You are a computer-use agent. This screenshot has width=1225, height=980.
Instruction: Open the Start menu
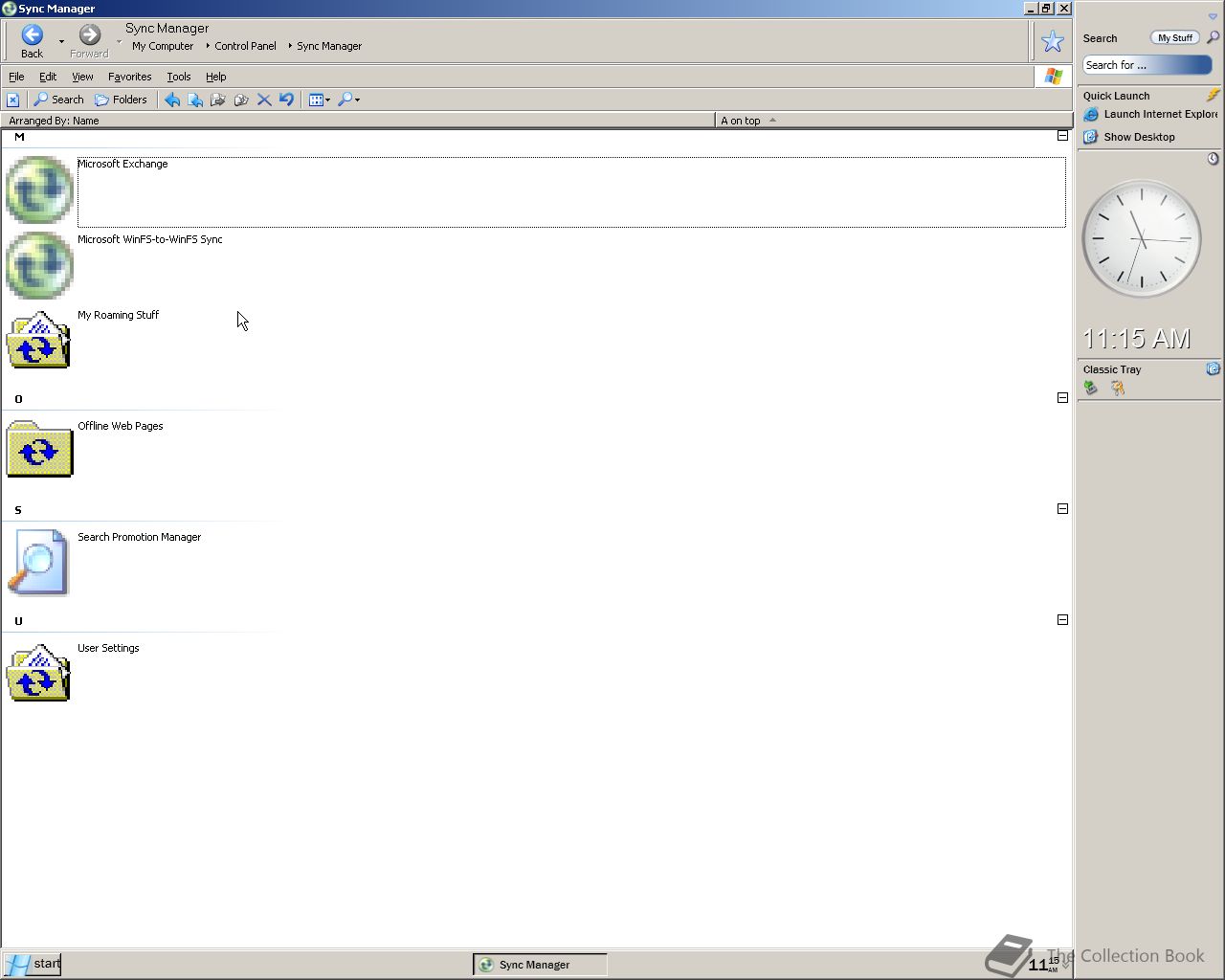tap(33, 964)
